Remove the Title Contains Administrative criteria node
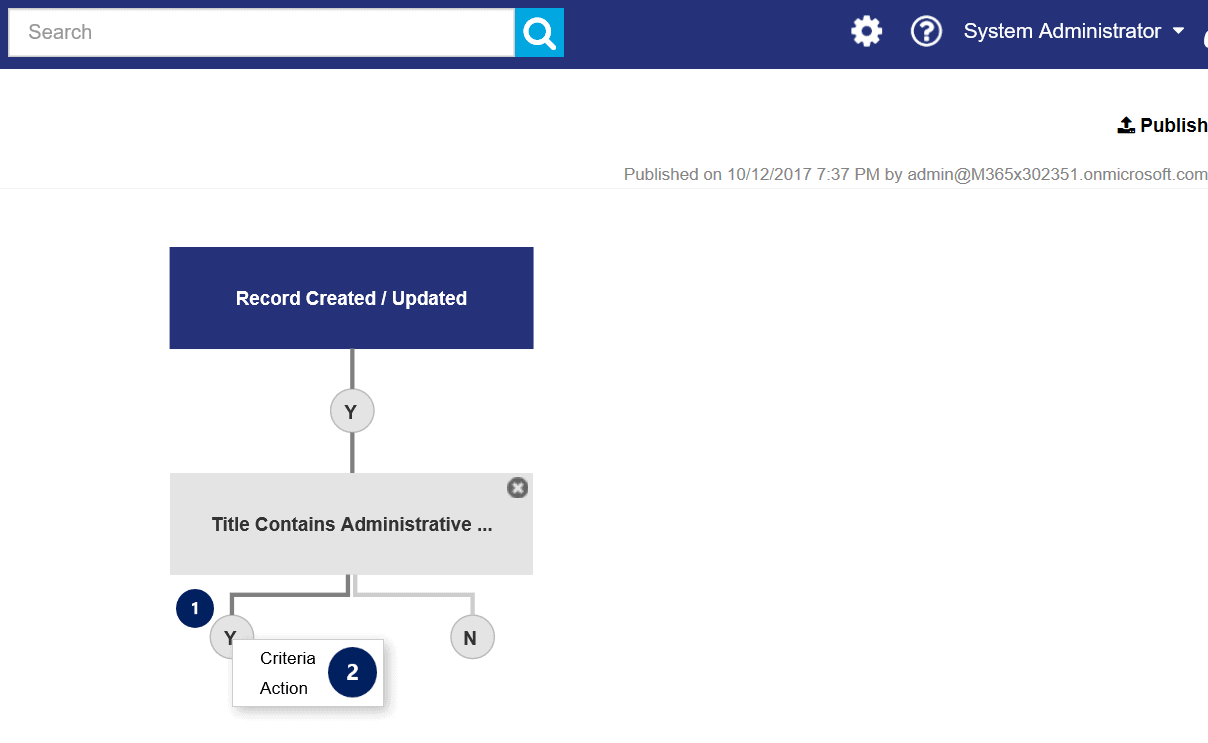The width and height of the screenshot is (1208, 743). tap(517, 487)
